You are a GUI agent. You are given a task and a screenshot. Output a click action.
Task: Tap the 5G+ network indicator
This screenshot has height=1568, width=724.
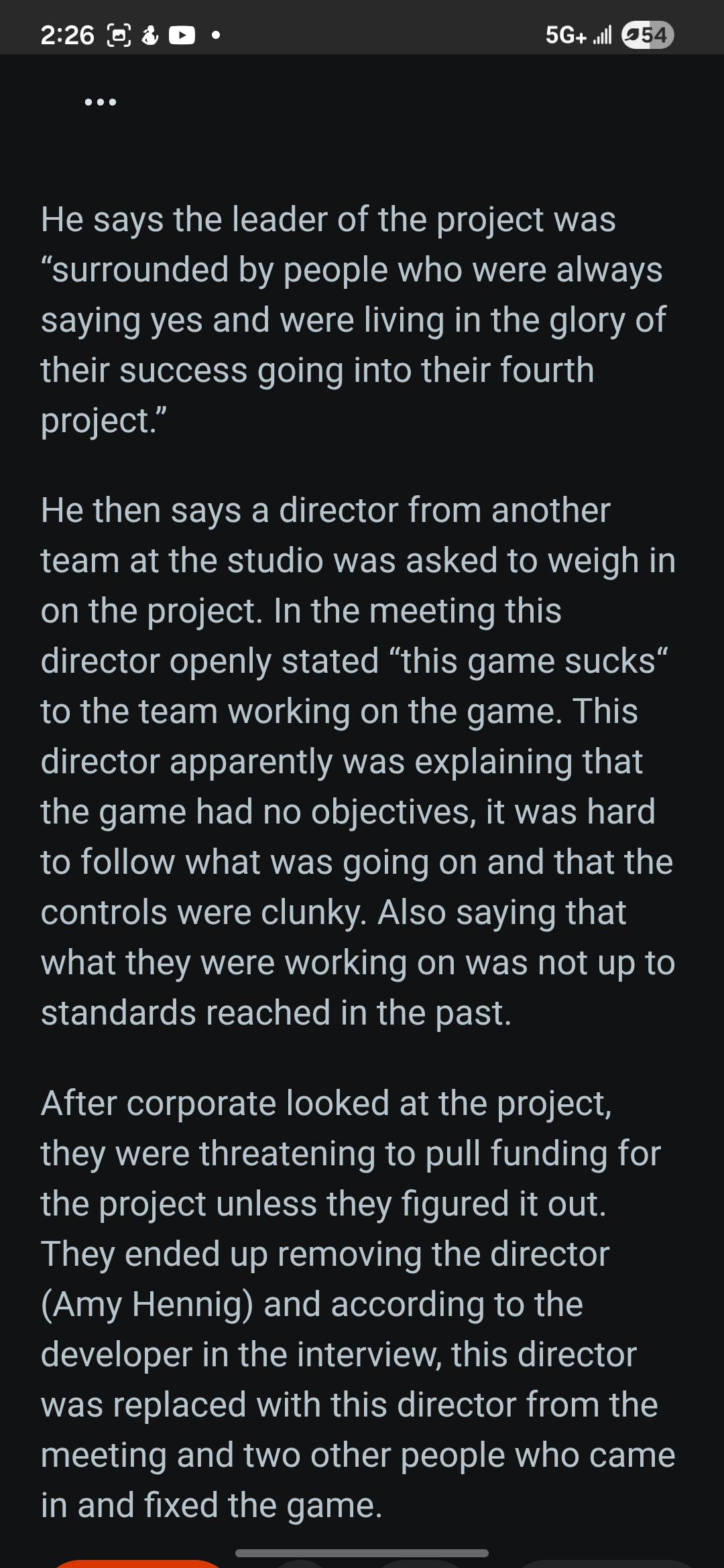click(565, 35)
